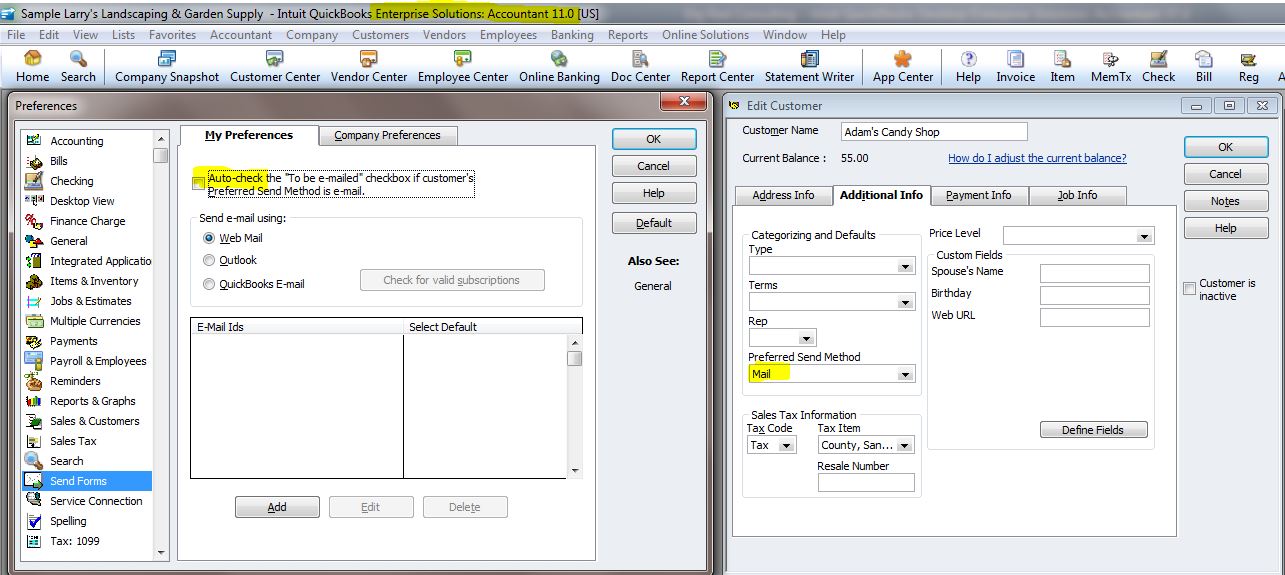Click Notes in Edit Customer window
Viewport: 1285px width, 575px height.
(1225, 201)
